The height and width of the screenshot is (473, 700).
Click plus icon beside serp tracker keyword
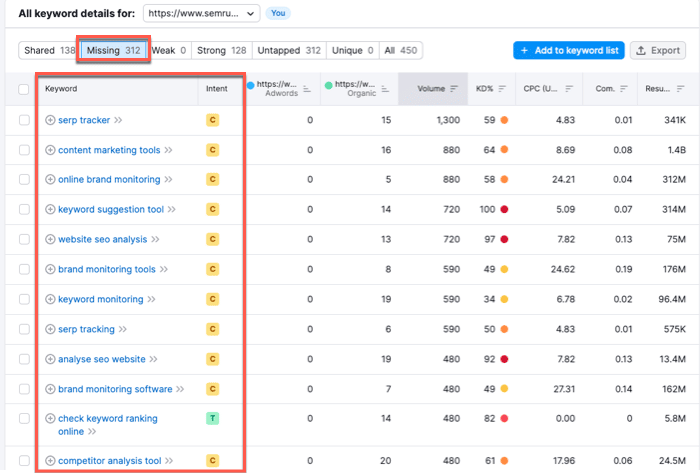point(50,120)
